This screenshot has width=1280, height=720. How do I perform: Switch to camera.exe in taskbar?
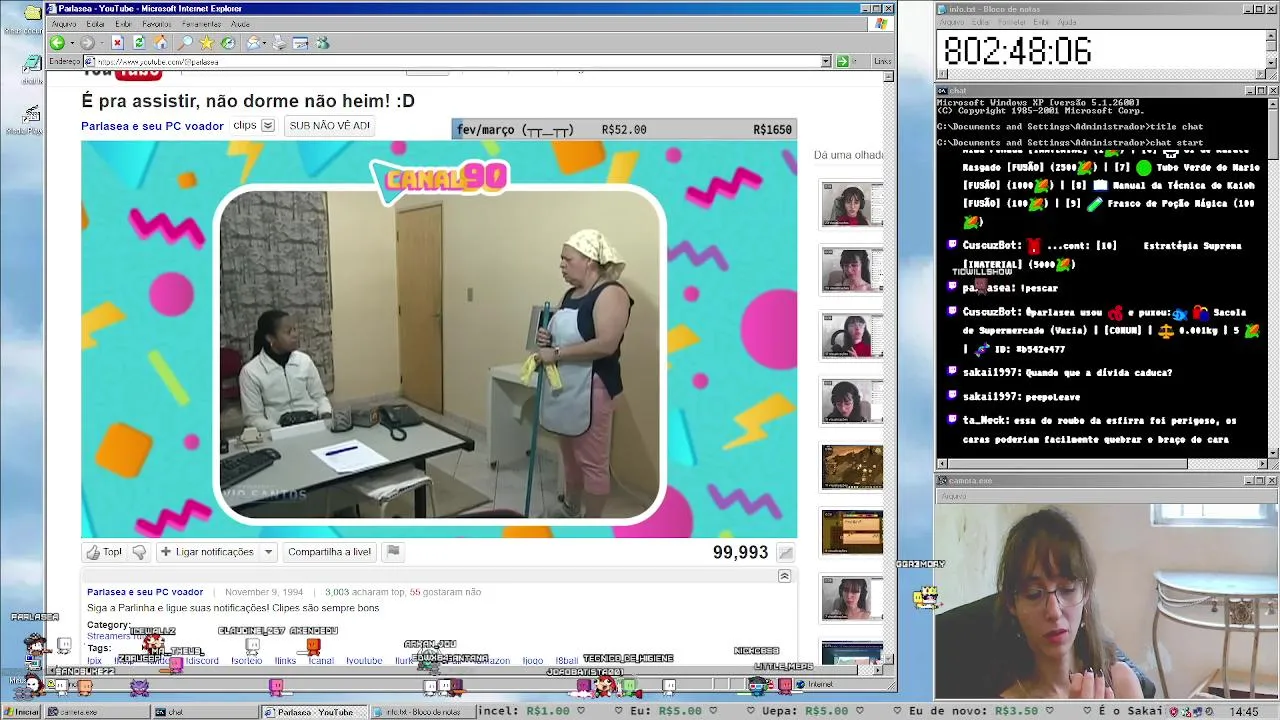97,712
